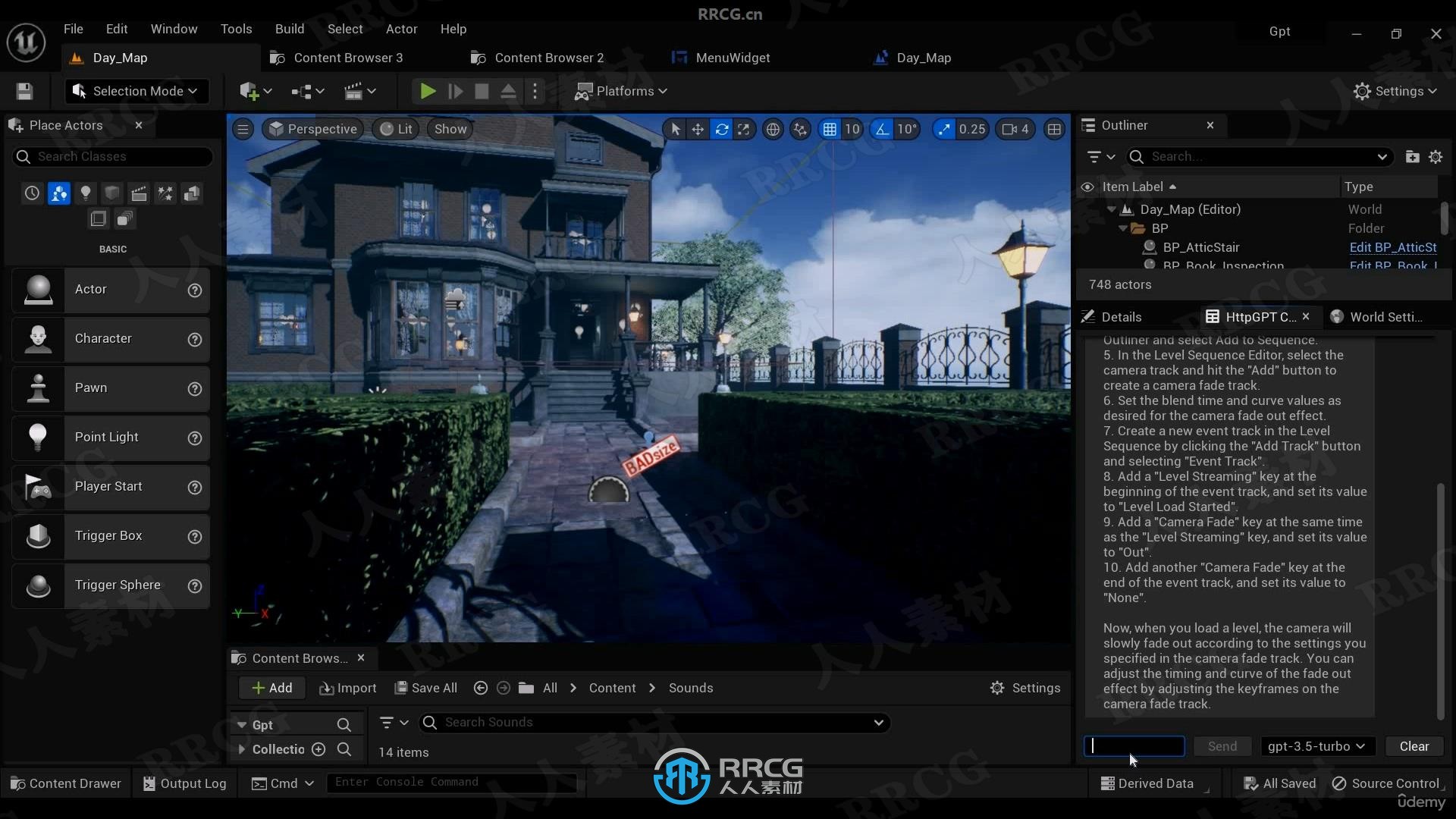Open Selection Mode dropdown
The height and width of the screenshot is (819, 1456).
click(136, 91)
